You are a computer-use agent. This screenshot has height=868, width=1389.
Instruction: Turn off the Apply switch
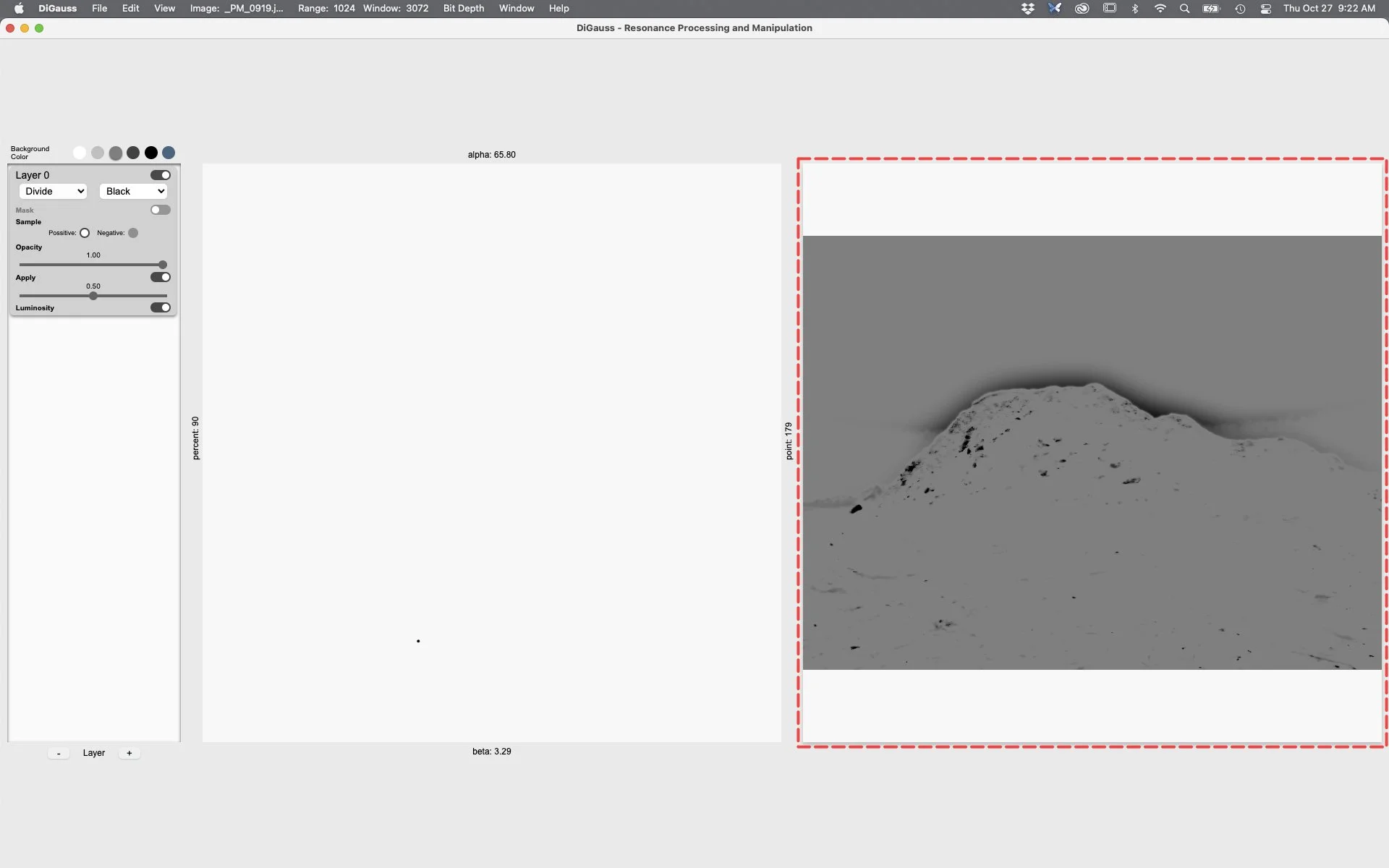pyautogui.click(x=160, y=277)
